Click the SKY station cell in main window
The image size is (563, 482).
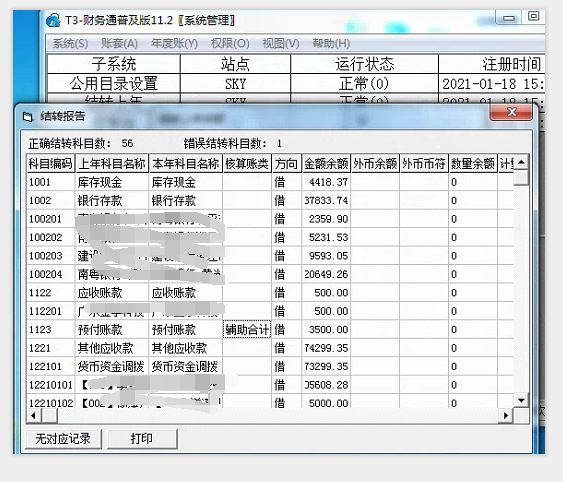(x=236, y=84)
